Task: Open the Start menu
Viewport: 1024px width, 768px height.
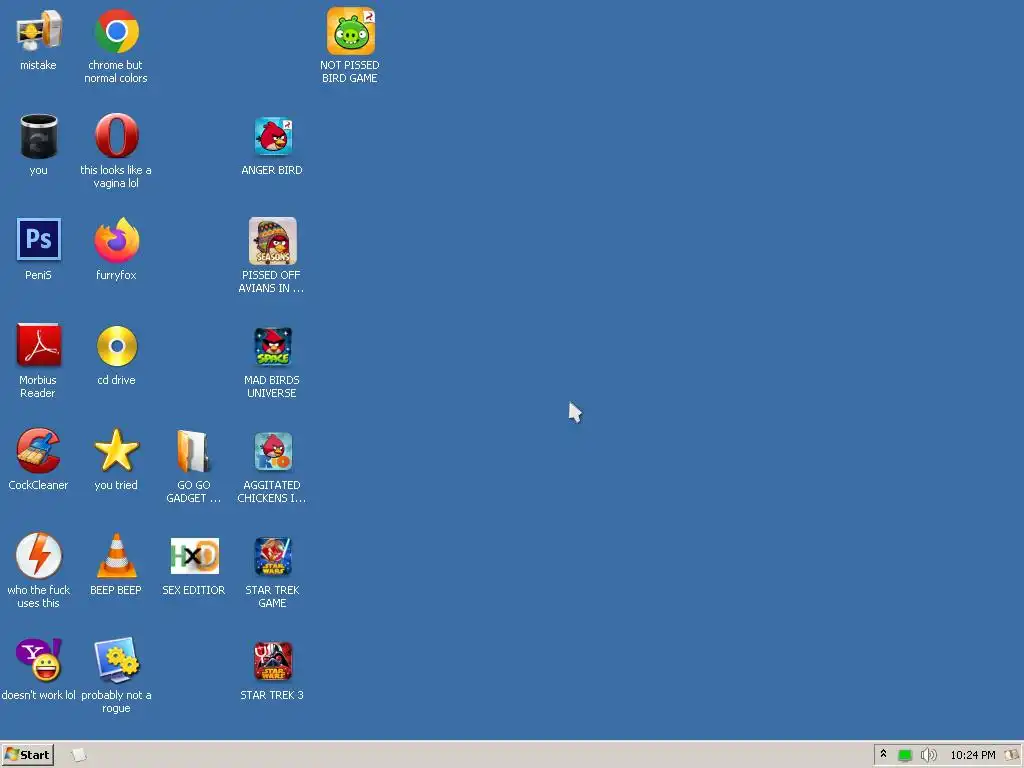Action: click(27, 755)
